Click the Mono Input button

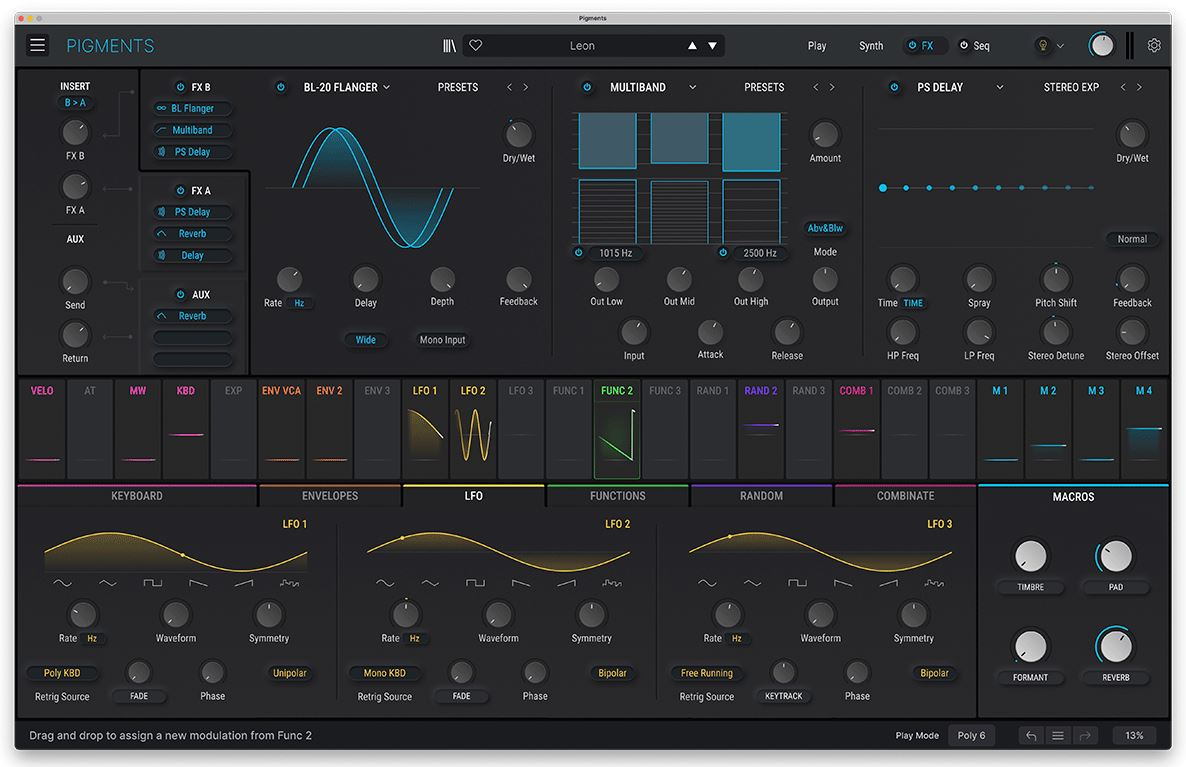click(x=442, y=340)
